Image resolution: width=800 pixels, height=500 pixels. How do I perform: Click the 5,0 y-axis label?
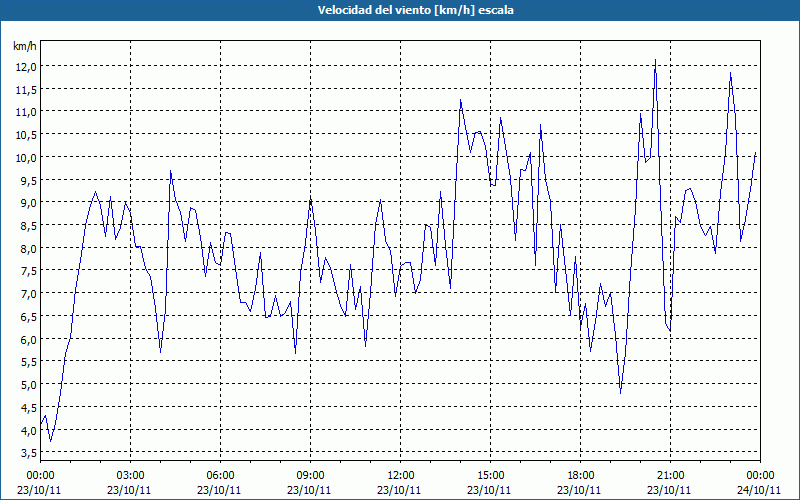(x=28, y=384)
